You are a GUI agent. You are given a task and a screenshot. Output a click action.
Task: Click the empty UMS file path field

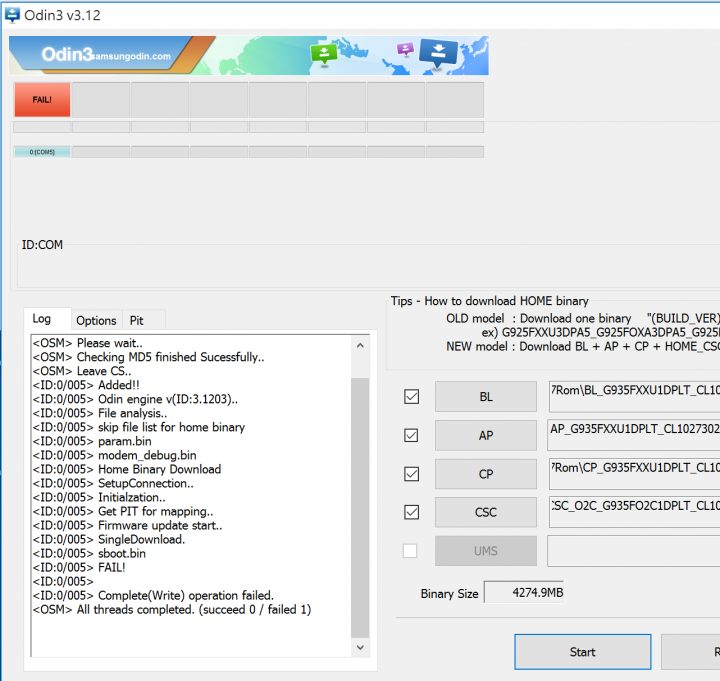click(634, 550)
